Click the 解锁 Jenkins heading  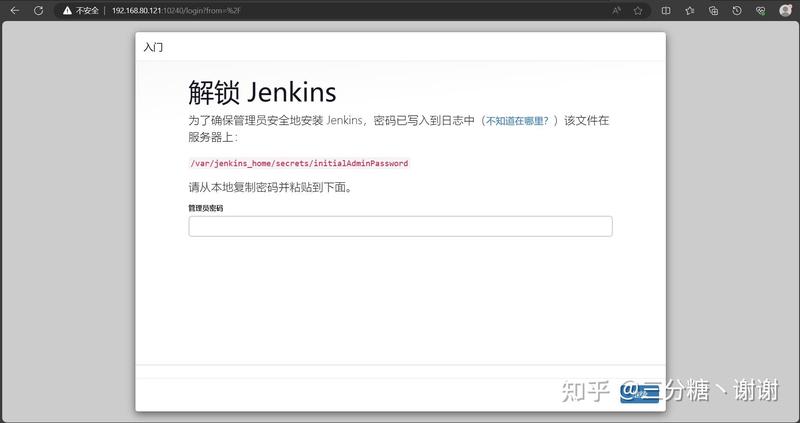coord(262,92)
